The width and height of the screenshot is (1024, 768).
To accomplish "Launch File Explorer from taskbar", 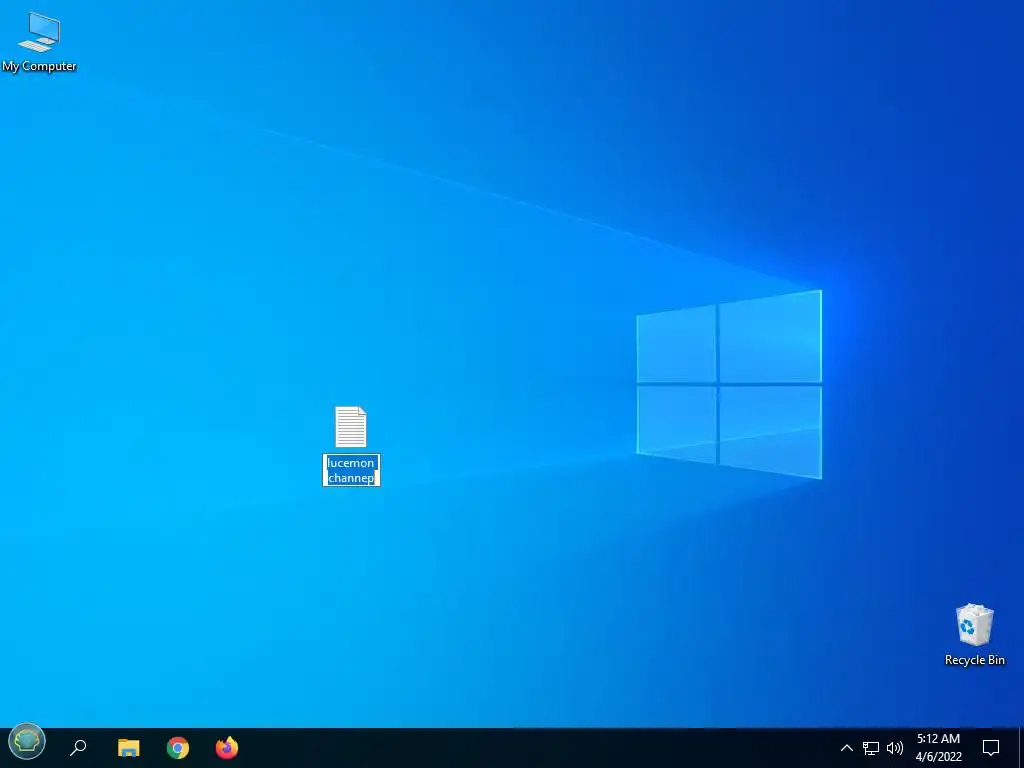I will pyautogui.click(x=129, y=747).
